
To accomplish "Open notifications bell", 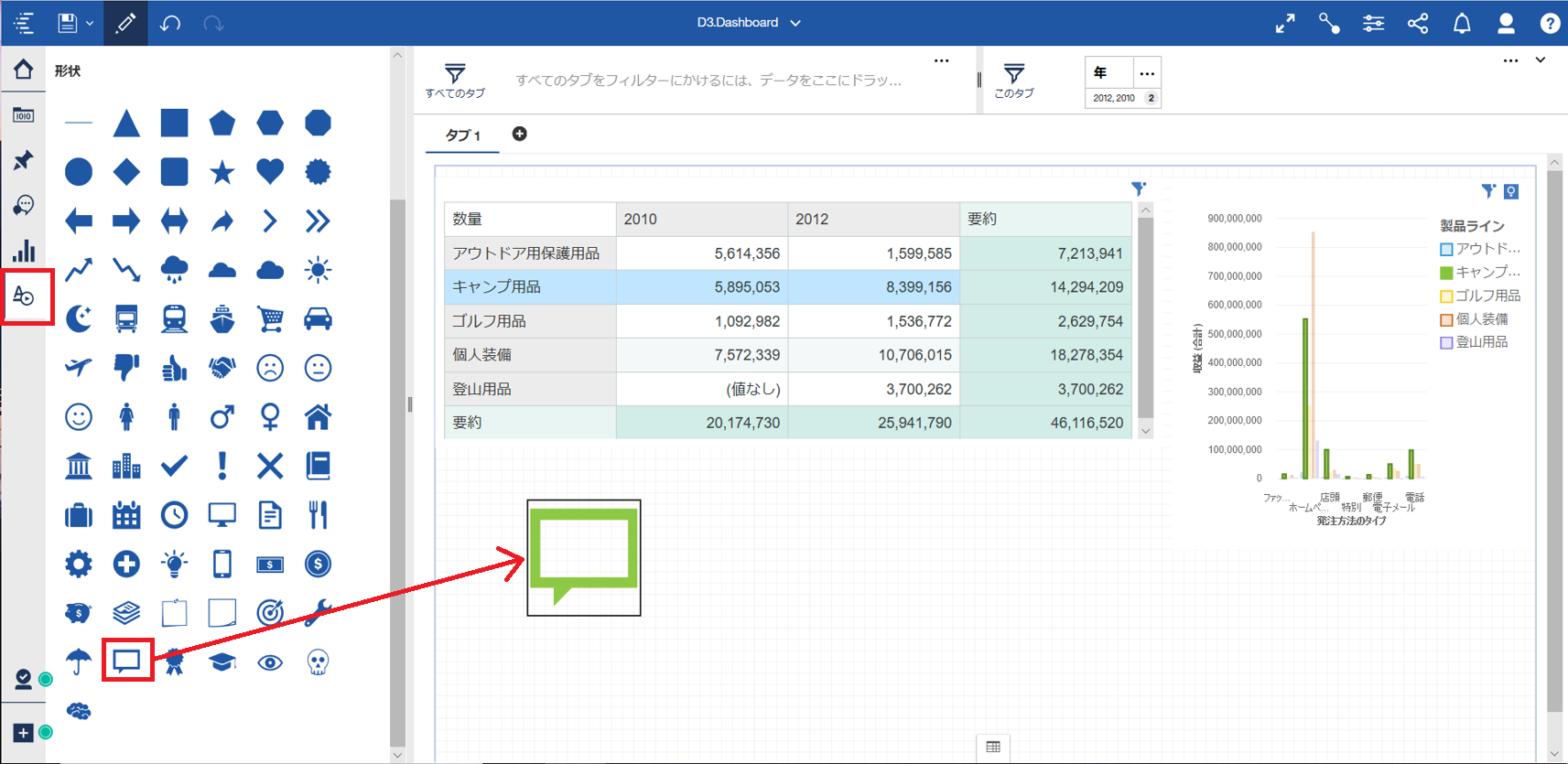I will (x=1462, y=24).
